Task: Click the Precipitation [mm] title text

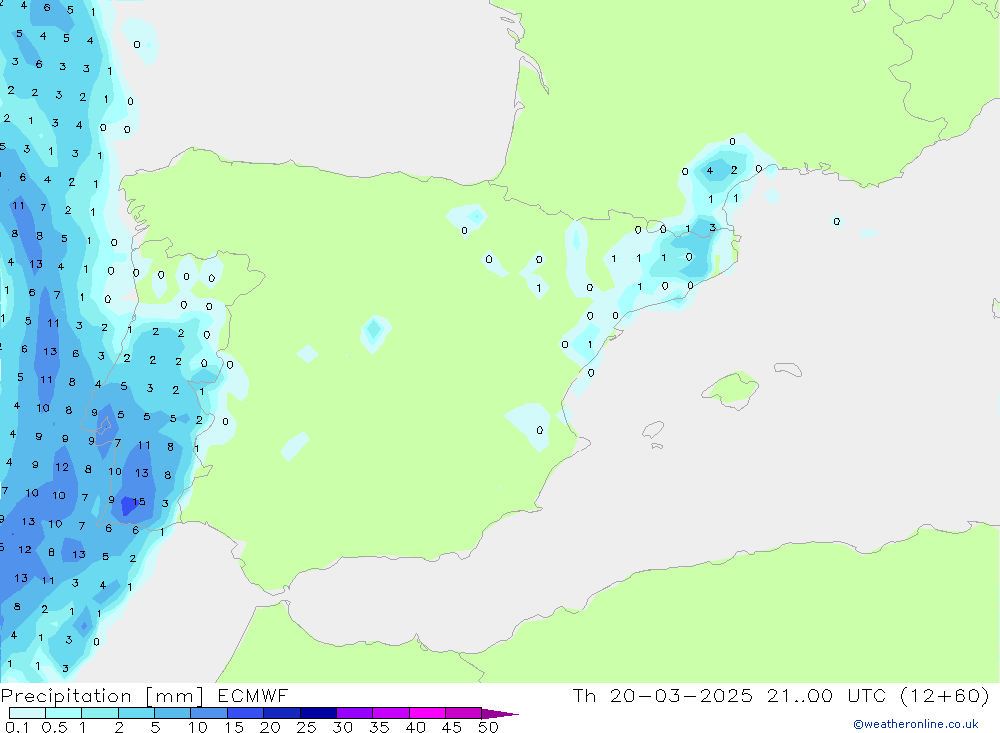Action: (x=103, y=696)
